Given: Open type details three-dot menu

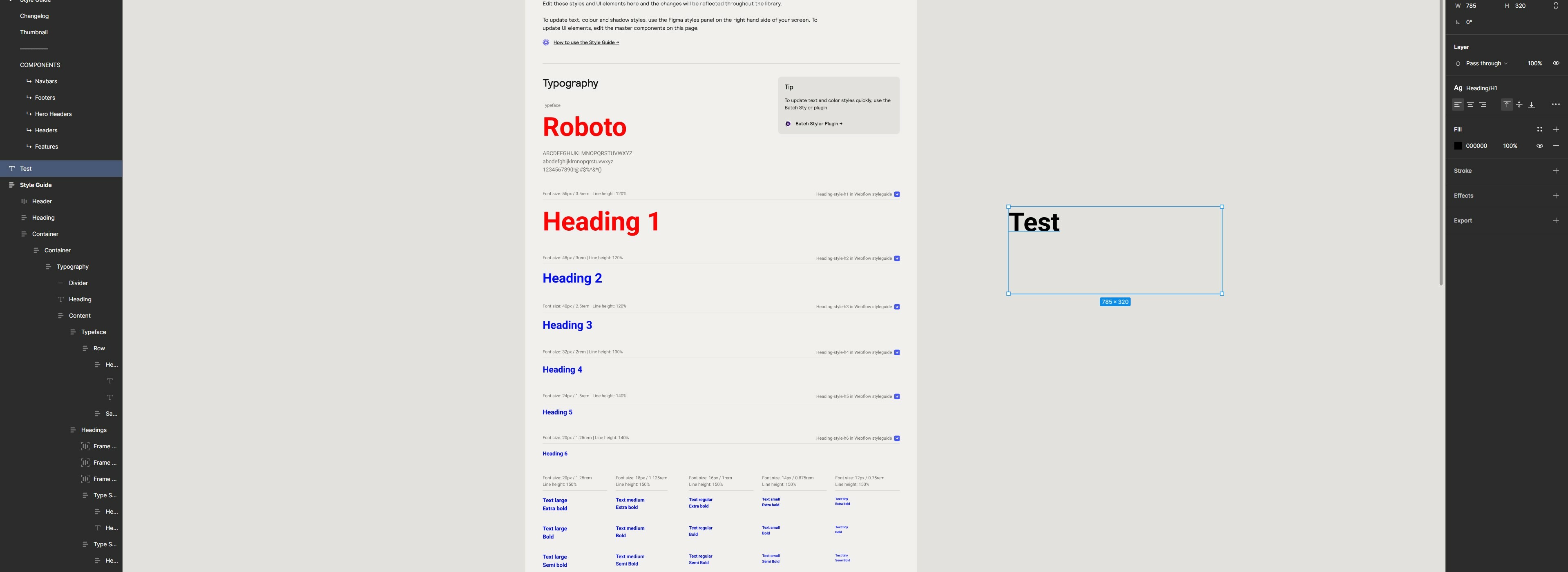Looking at the screenshot, I should click(x=1555, y=105).
